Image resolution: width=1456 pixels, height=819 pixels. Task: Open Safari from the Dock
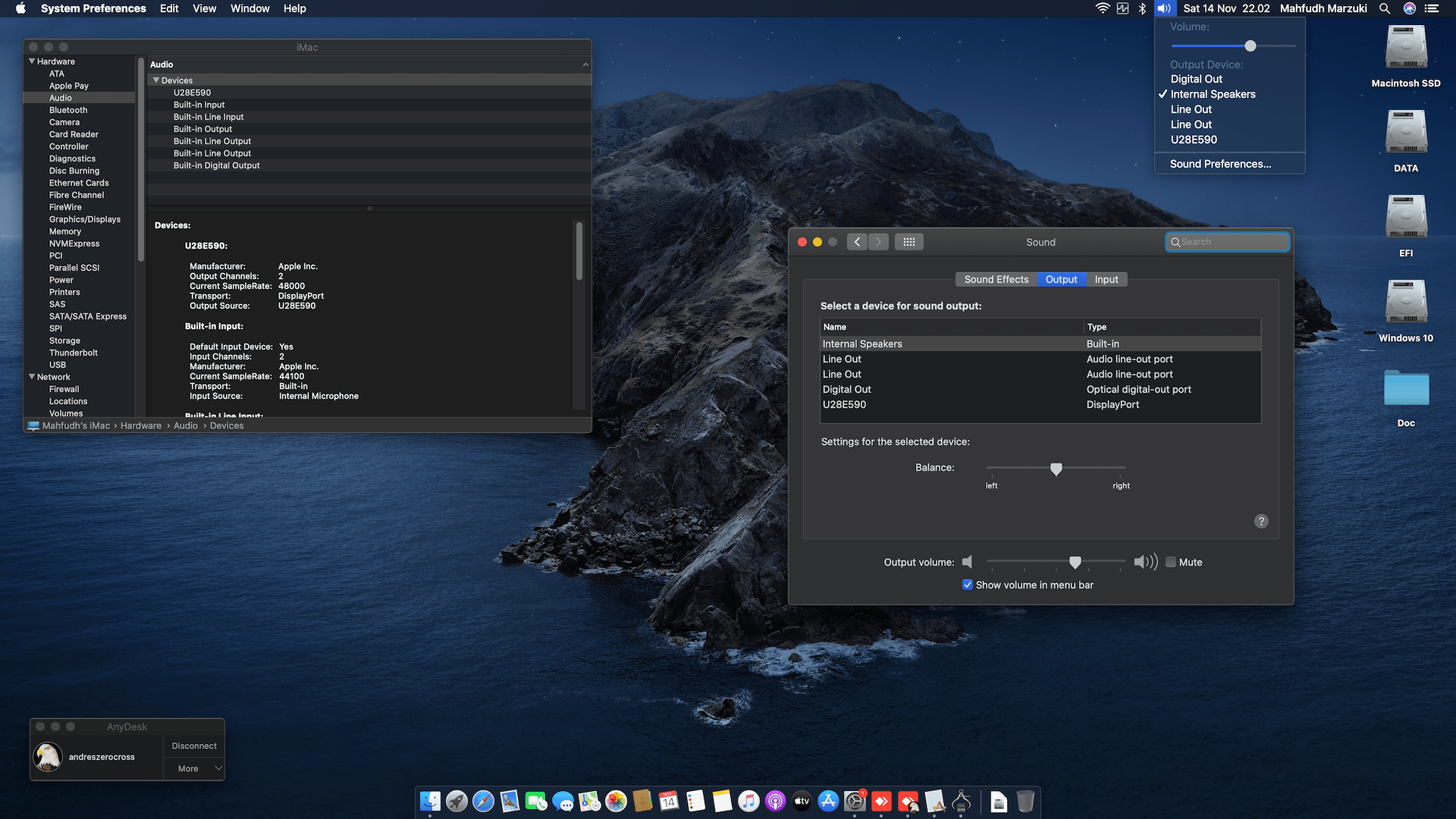pyautogui.click(x=483, y=802)
